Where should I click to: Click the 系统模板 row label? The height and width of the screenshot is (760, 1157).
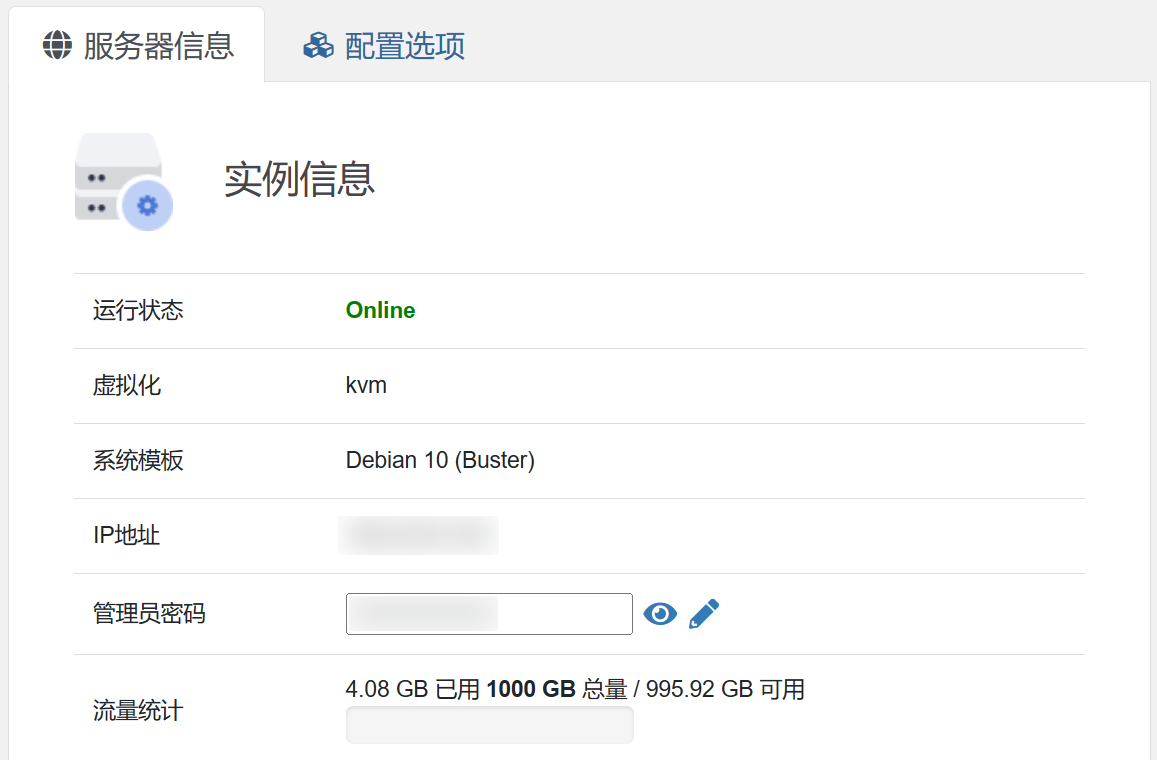coord(138,460)
